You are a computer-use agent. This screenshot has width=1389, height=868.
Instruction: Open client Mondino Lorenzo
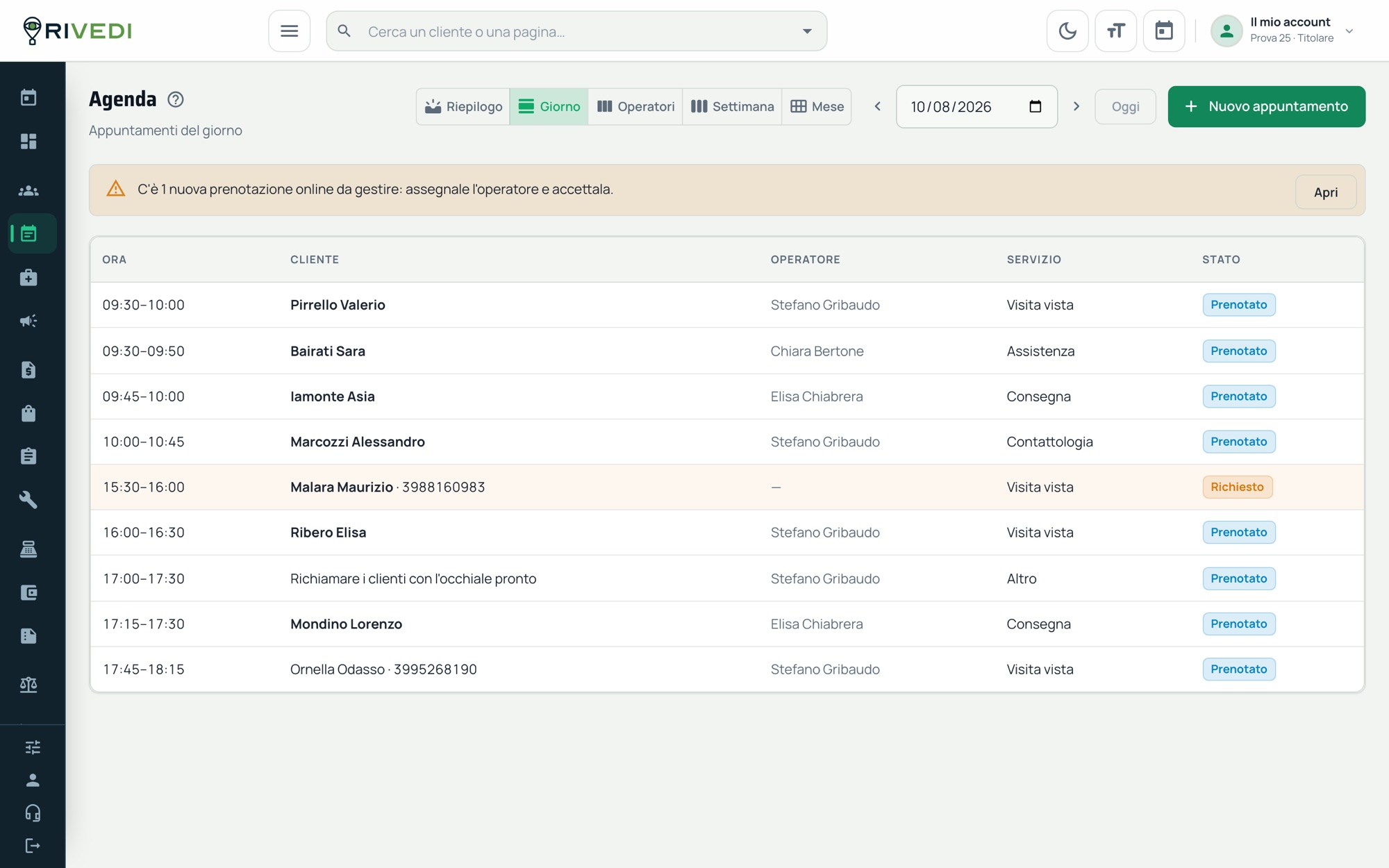pos(346,624)
